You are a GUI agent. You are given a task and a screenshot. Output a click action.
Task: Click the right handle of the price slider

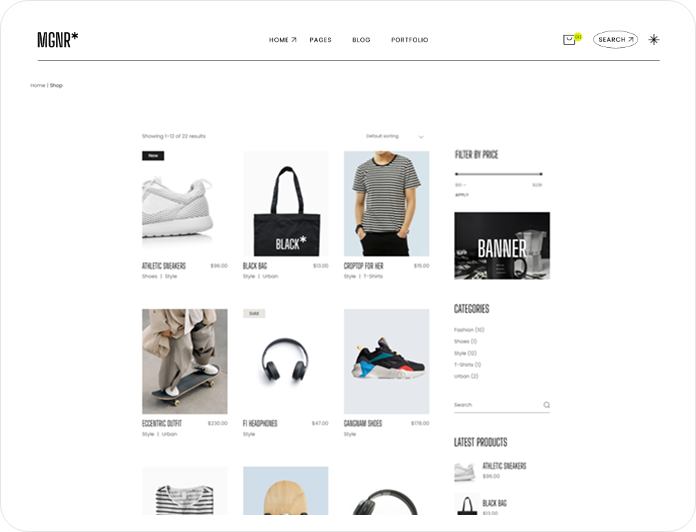541,174
